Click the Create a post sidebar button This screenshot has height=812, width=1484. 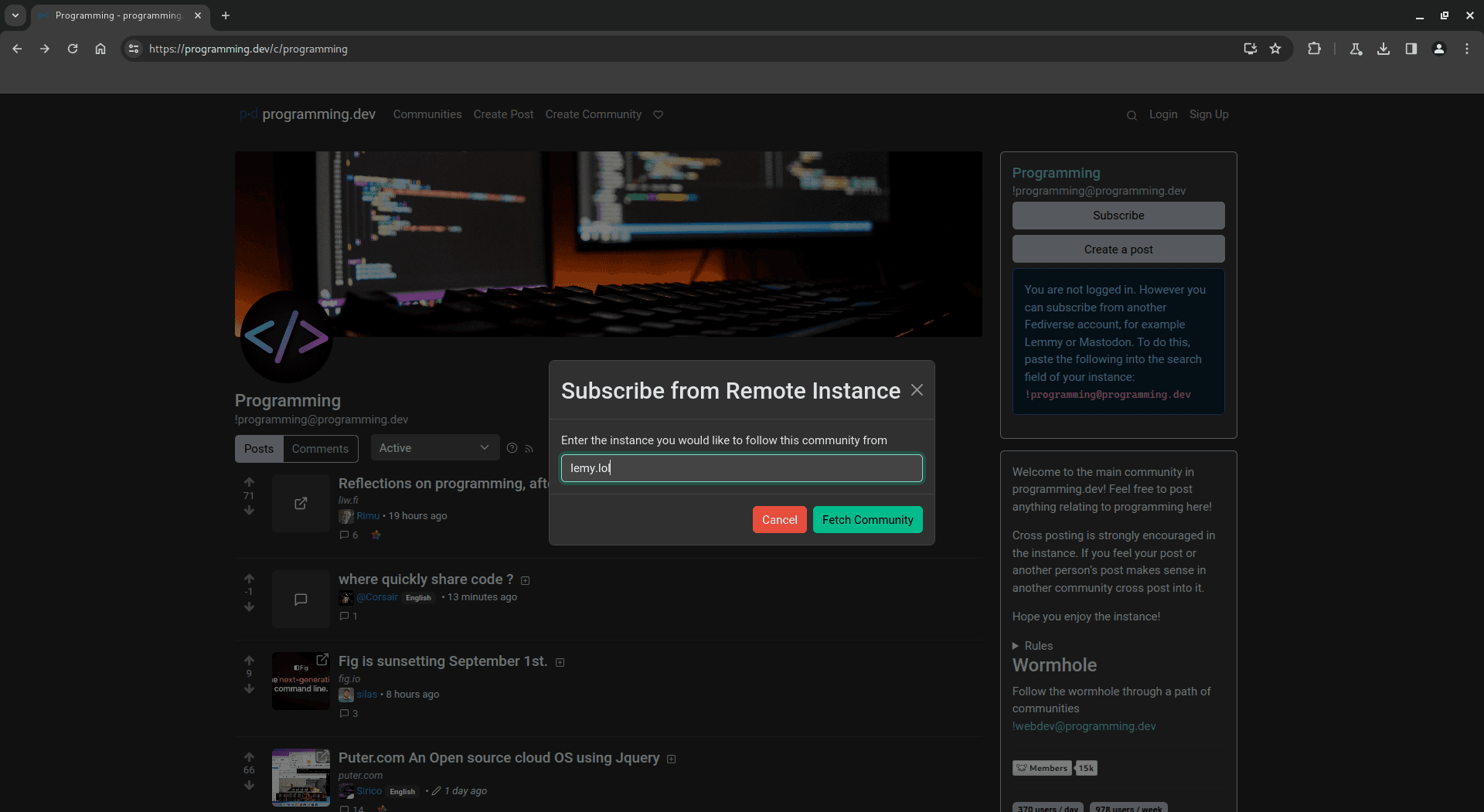pyautogui.click(x=1118, y=250)
